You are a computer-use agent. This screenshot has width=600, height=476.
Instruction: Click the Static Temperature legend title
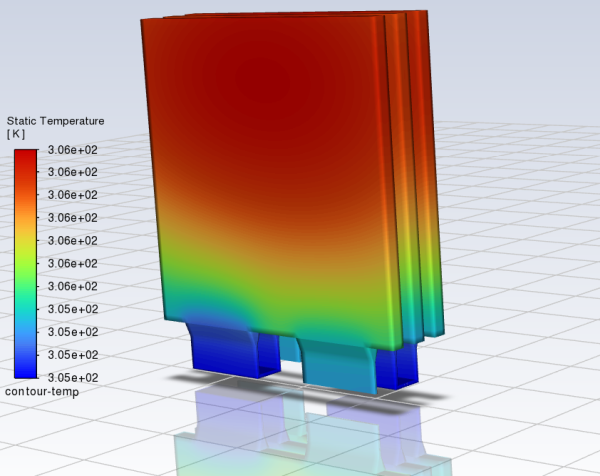click(x=55, y=121)
